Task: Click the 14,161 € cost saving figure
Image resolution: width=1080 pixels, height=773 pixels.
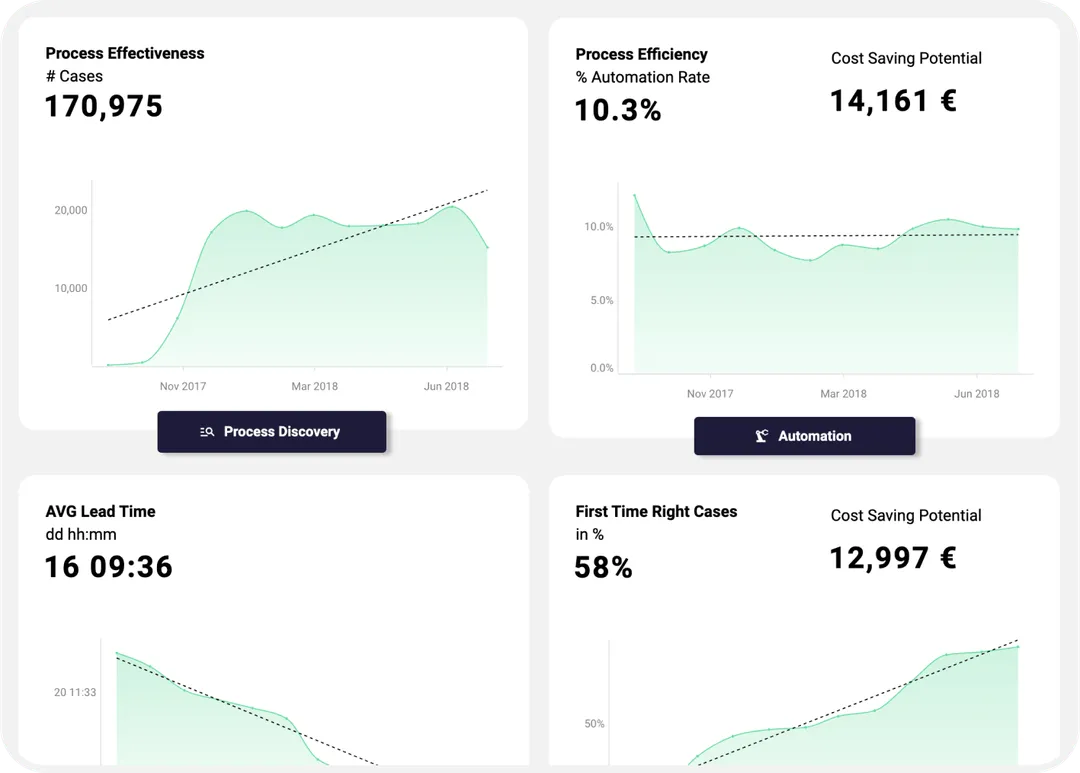Action: pos(893,100)
